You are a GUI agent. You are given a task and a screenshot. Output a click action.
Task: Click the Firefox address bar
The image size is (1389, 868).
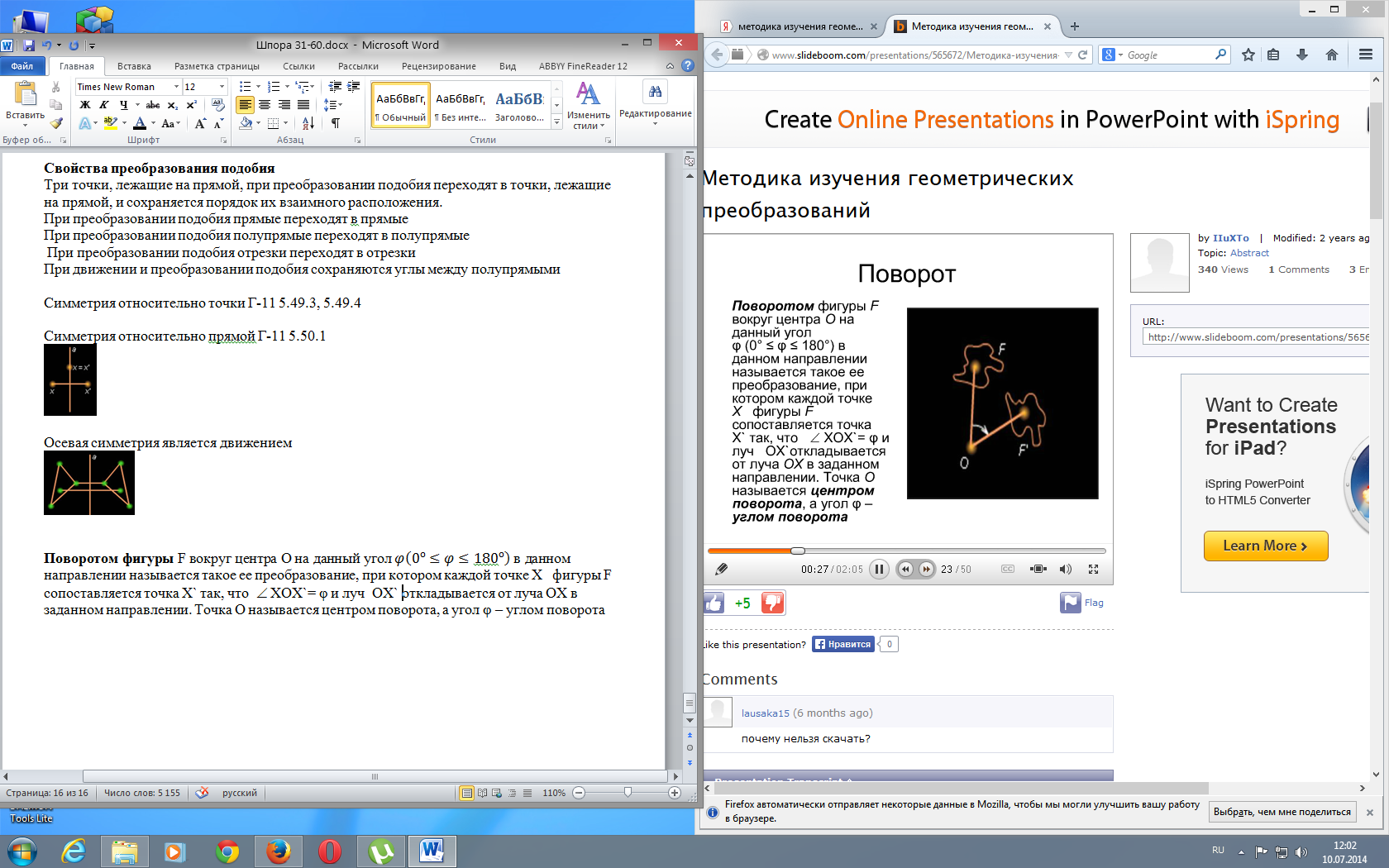point(914,55)
